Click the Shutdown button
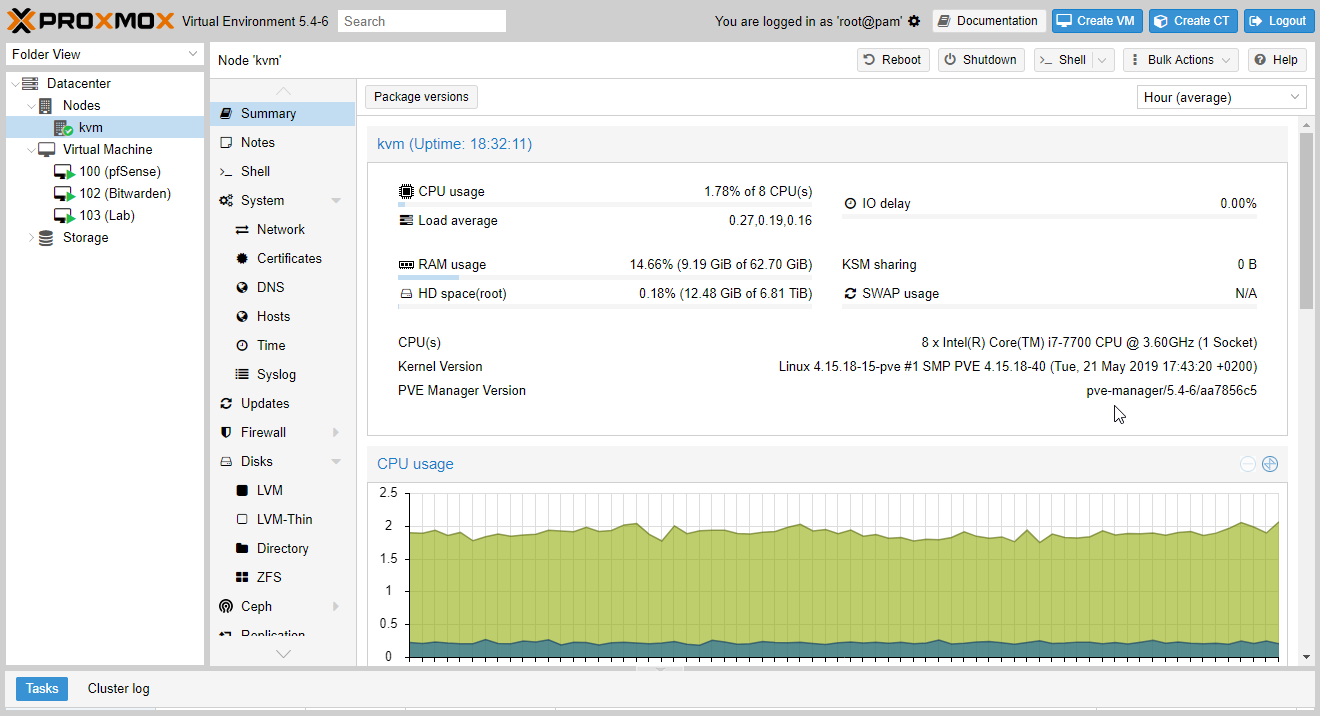This screenshot has height=716, width=1320. click(x=981, y=60)
